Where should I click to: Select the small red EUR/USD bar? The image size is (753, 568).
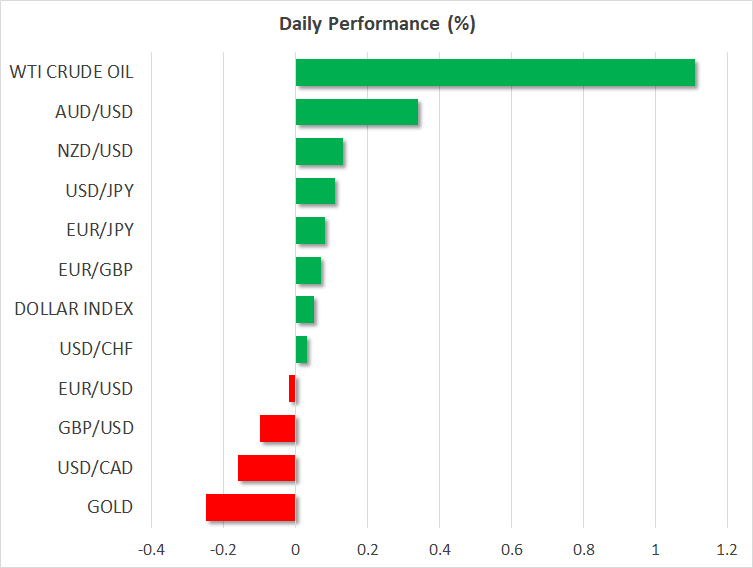click(292, 388)
